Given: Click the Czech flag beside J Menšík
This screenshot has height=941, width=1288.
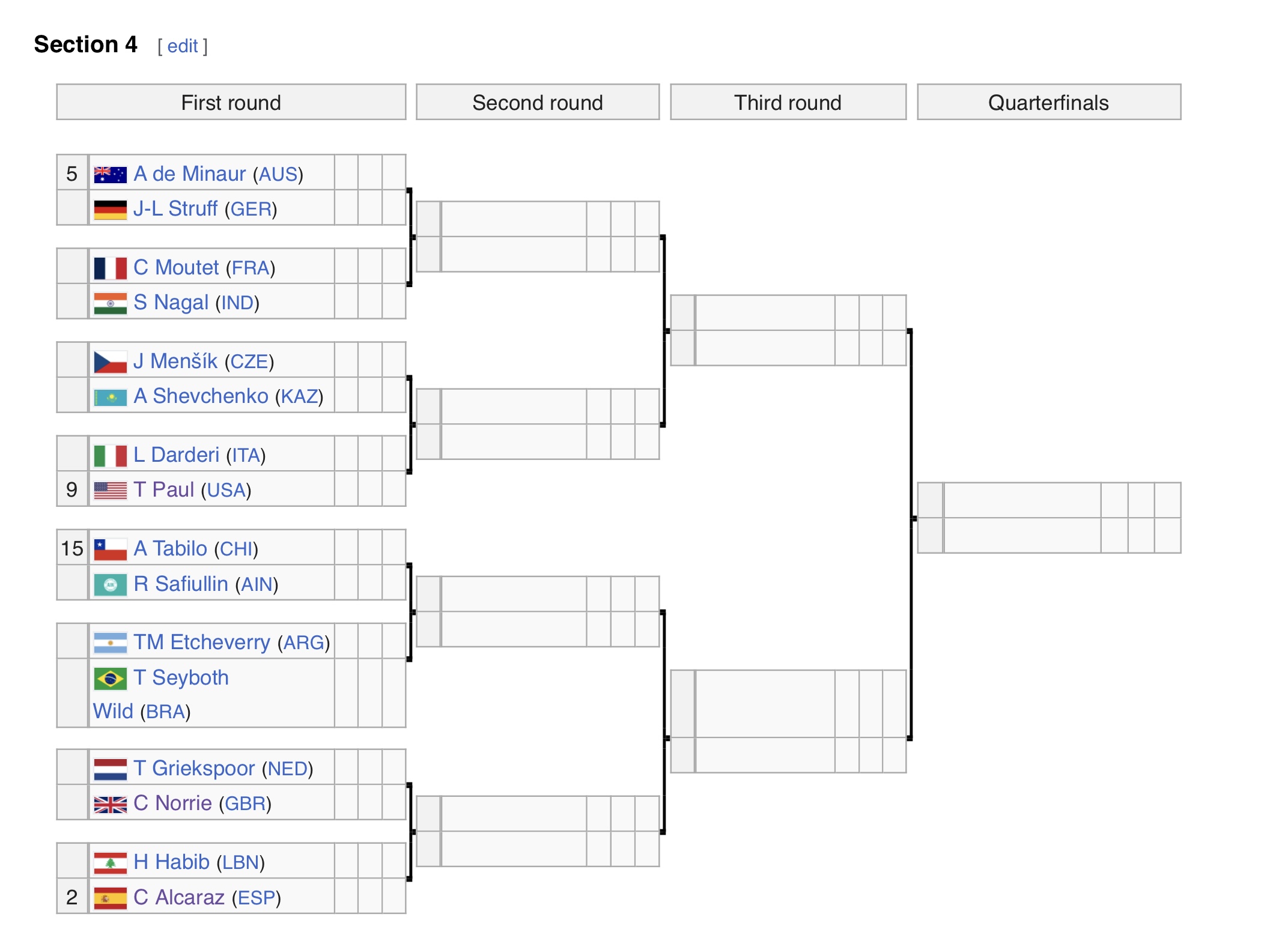Looking at the screenshot, I should pos(110,362).
